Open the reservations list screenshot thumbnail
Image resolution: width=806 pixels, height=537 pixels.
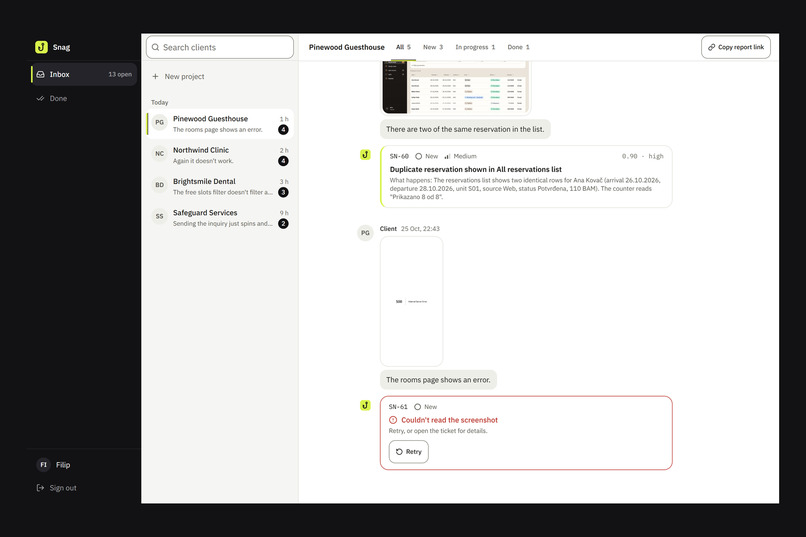(x=456, y=87)
